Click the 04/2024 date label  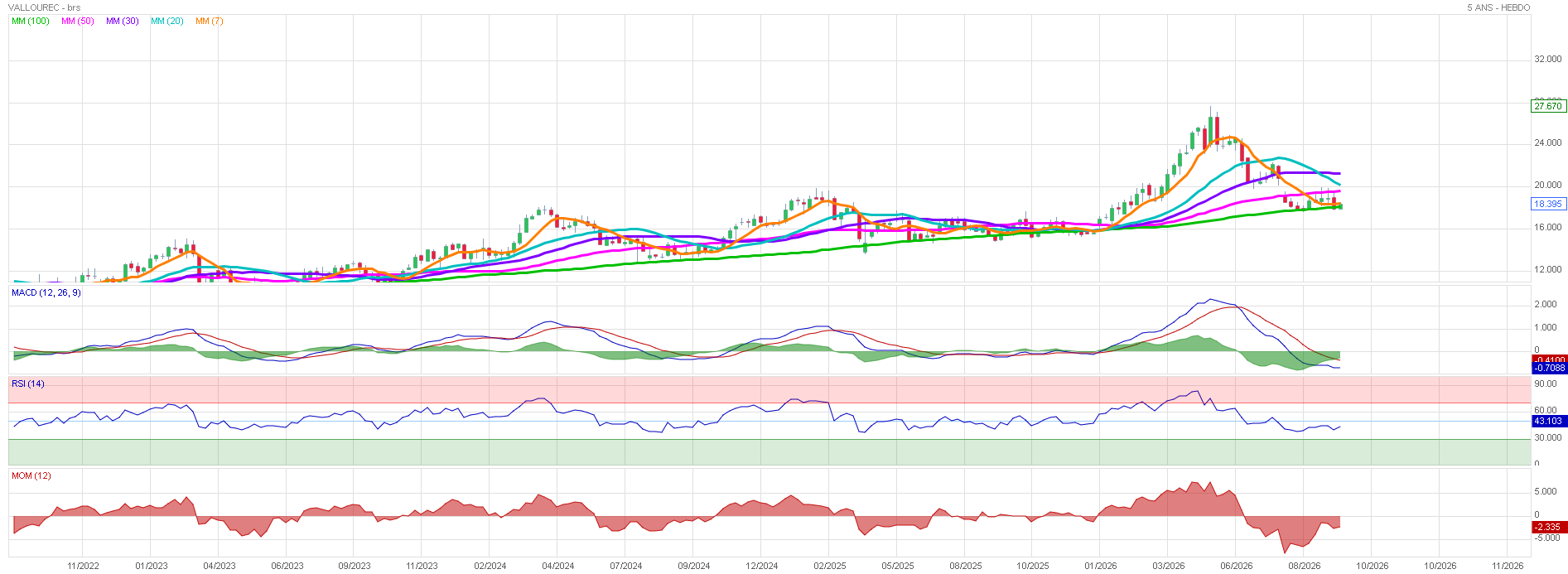[557, 567]
